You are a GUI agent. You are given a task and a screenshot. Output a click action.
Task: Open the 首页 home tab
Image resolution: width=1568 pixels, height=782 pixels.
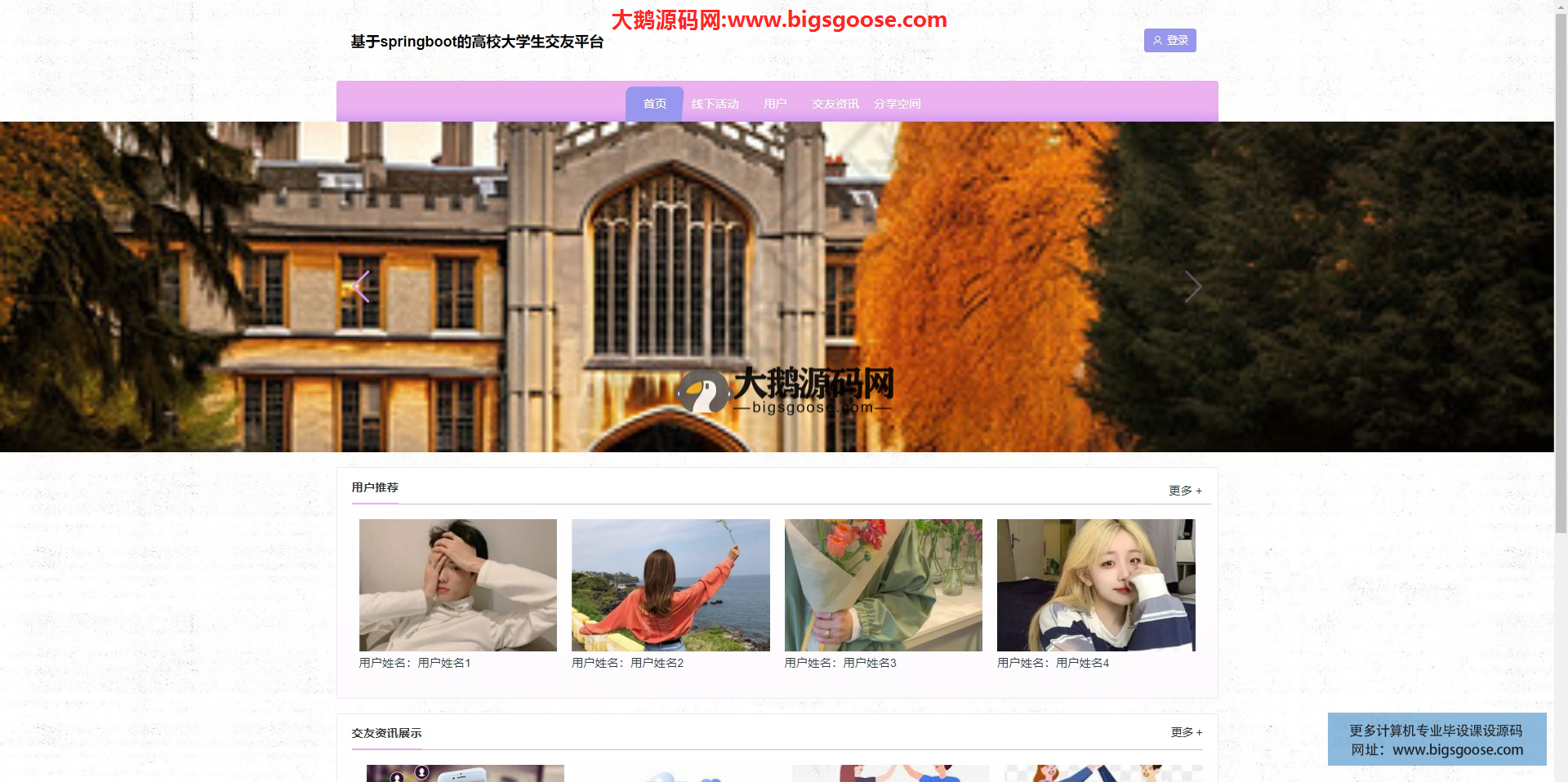click(x=654, y=104)
